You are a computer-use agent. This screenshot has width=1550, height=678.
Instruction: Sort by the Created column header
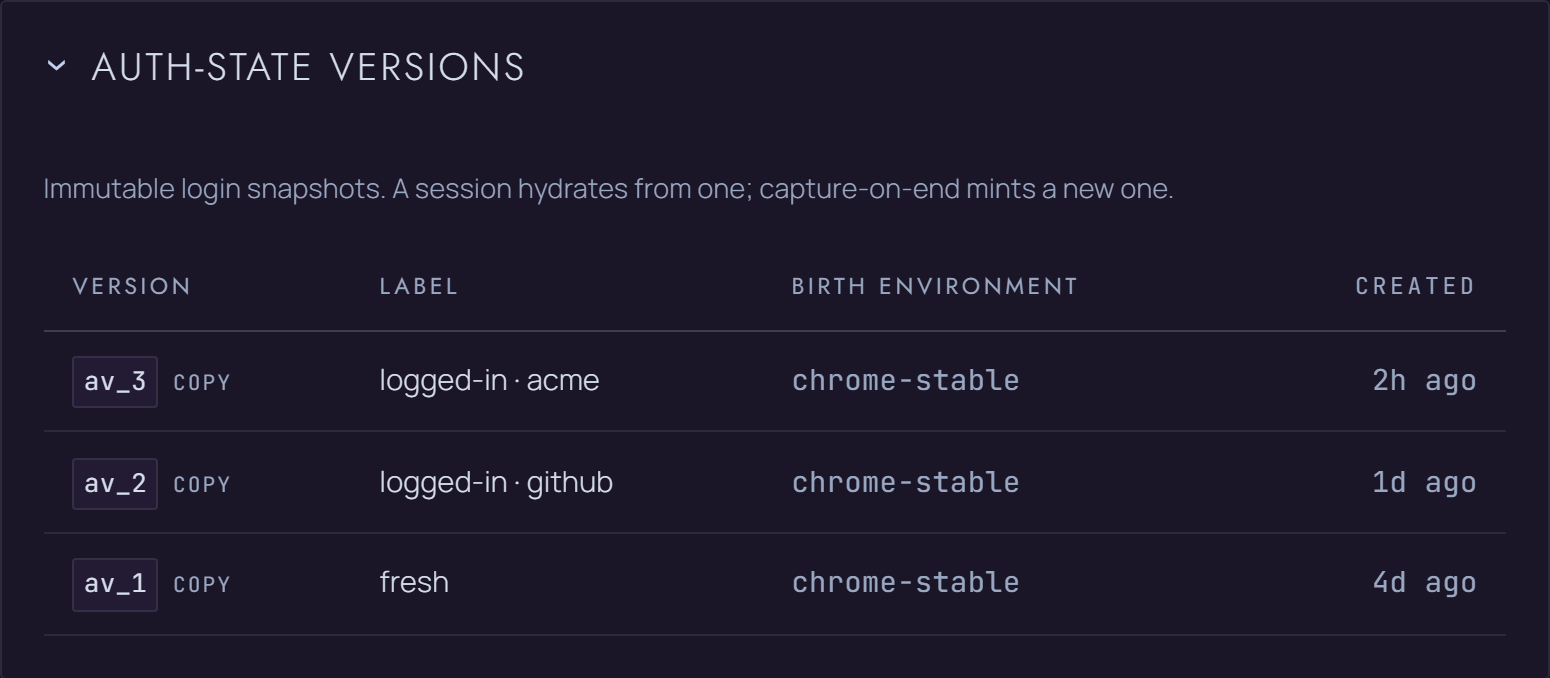[x=1415, y=286]
